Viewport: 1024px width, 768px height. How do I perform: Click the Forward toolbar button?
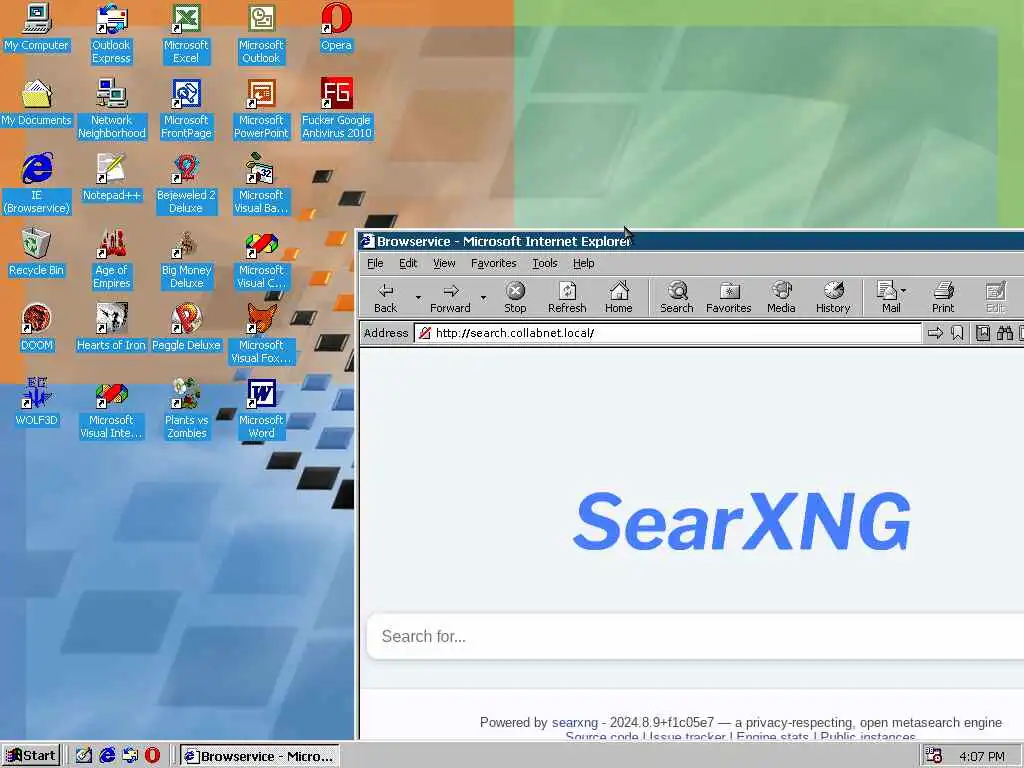450,297
